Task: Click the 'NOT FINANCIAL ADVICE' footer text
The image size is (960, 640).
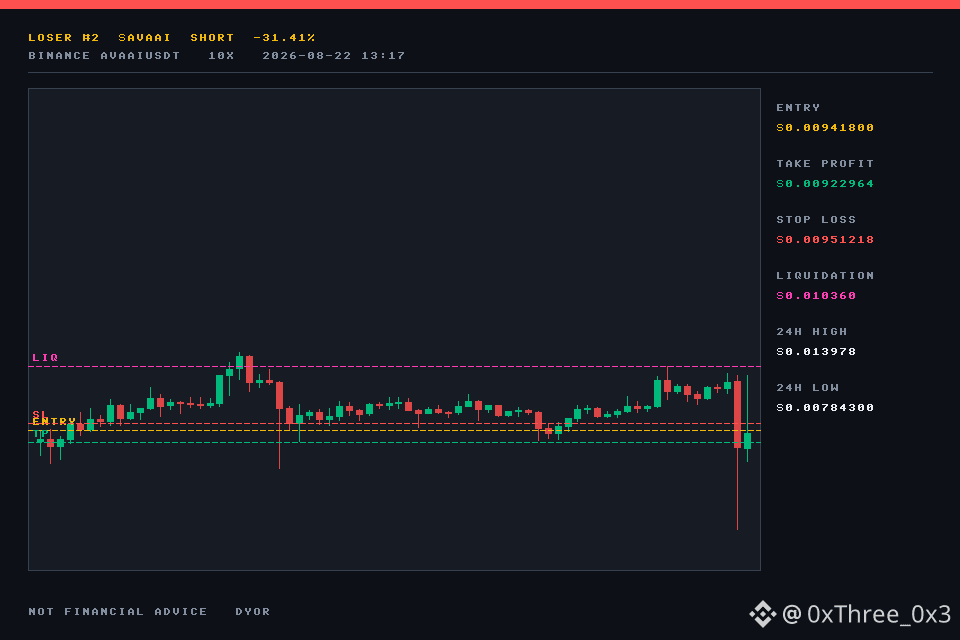Action: [x=118, y=612]
